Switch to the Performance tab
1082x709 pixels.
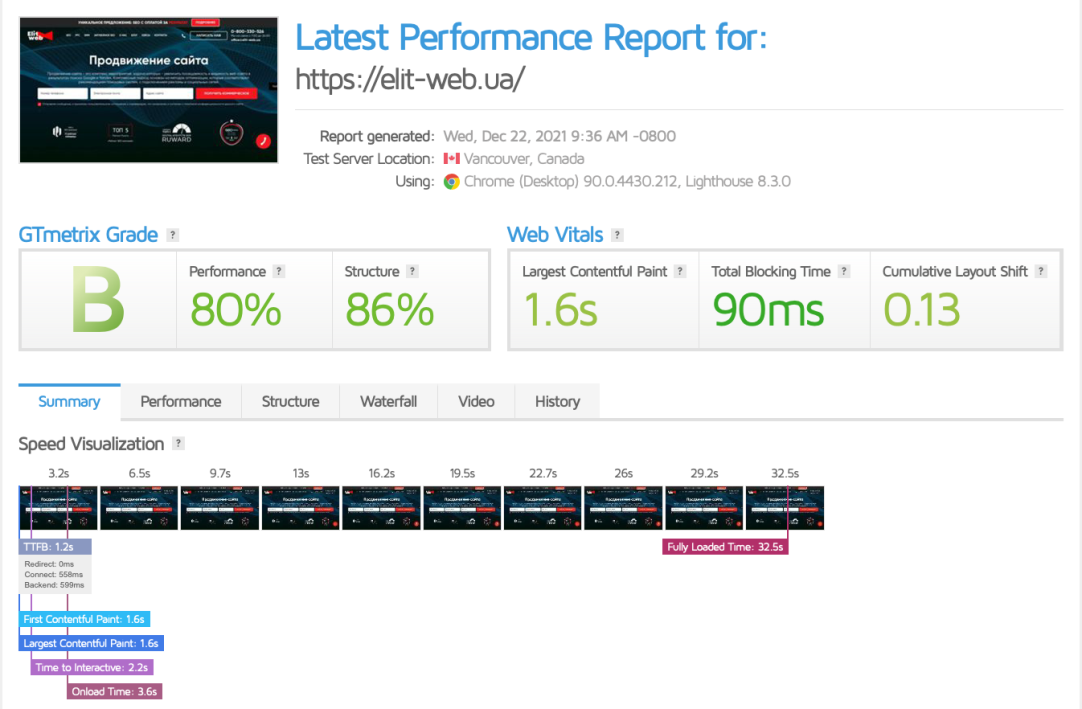181,401
